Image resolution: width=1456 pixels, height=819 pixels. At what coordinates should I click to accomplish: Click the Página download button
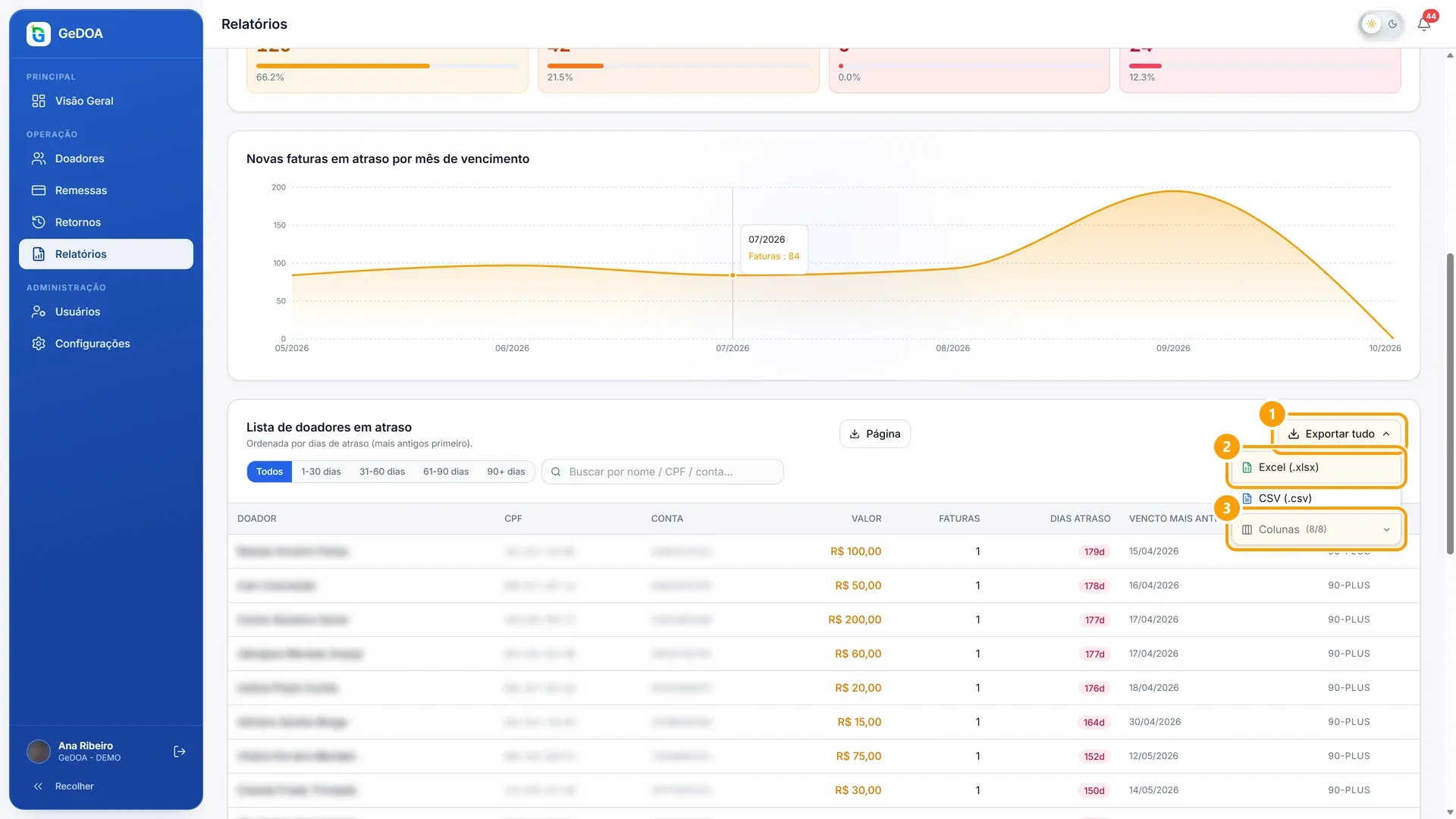point(874,434)
